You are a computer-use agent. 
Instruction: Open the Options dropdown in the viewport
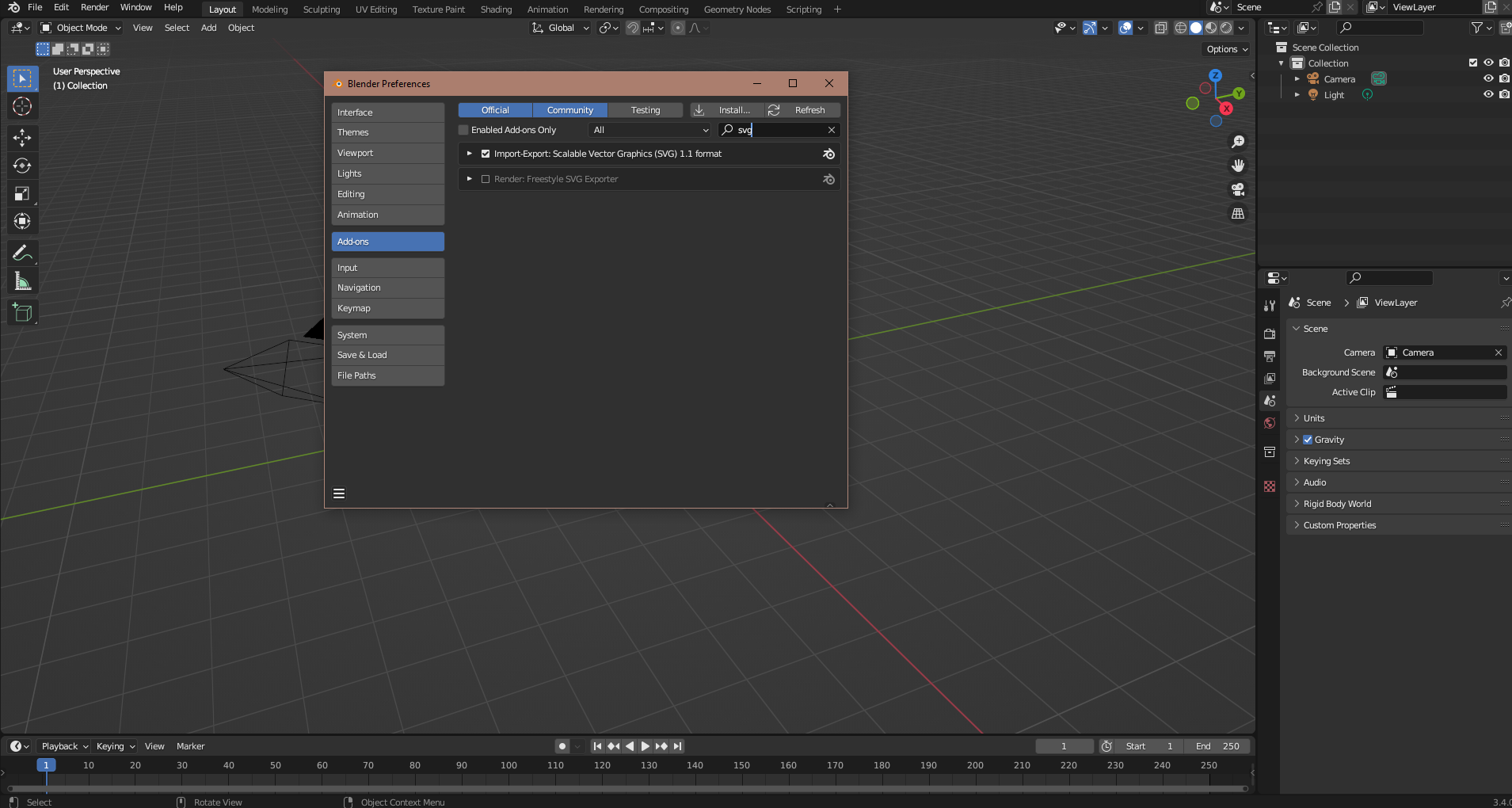(x=1227, y=49)
